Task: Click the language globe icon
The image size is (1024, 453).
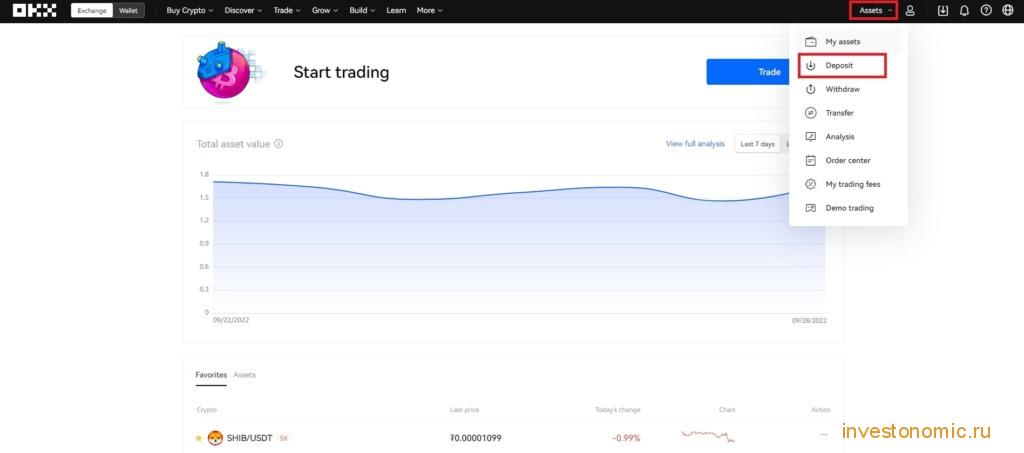Action: pyautogui.click(x=1008, y=10)
